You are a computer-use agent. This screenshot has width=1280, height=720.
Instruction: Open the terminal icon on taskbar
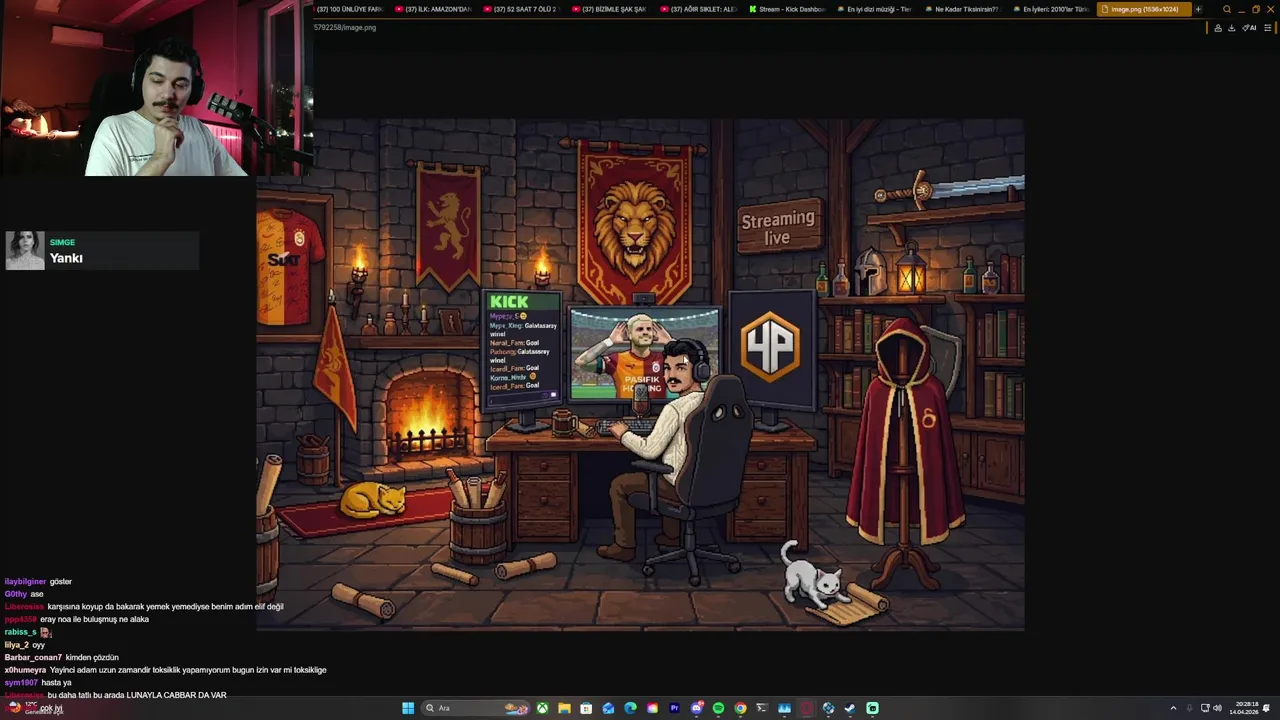click(762, 708)
